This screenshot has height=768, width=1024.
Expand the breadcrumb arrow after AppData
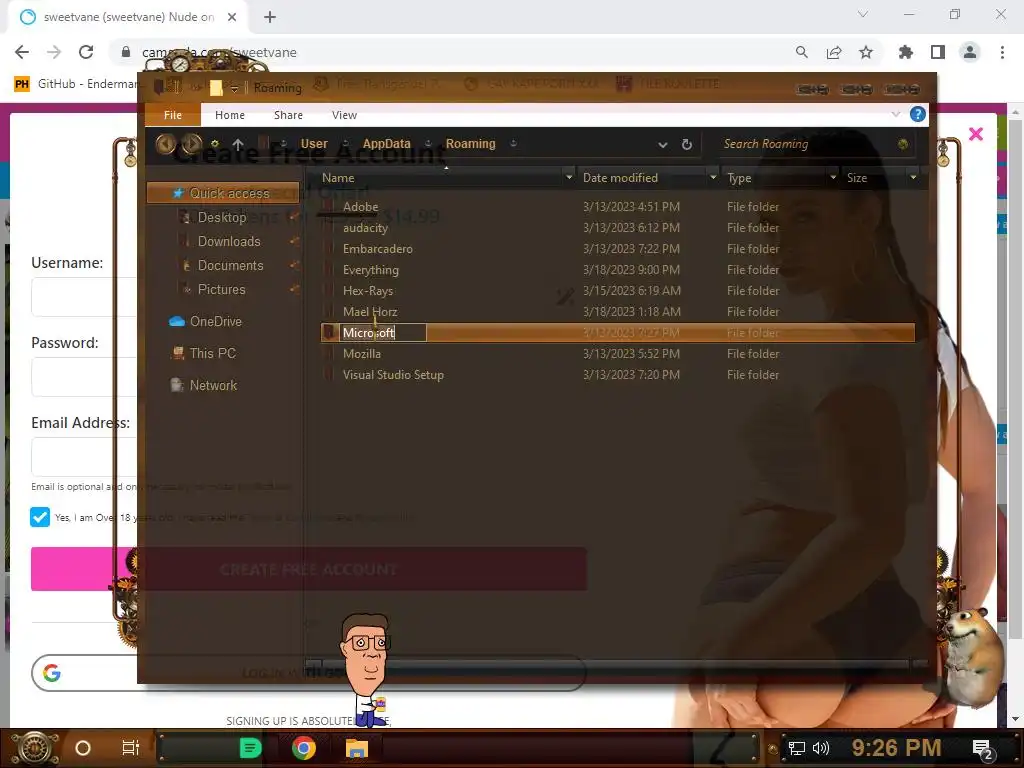pos(428,144)
